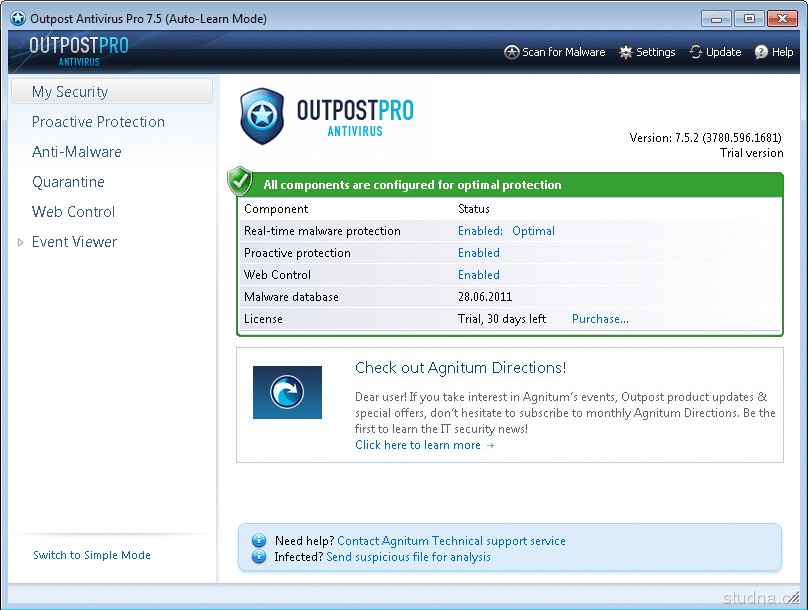808x610 pixels.
Task: Click the green checkmark shield status icon
Action: (x=240, y=181)
